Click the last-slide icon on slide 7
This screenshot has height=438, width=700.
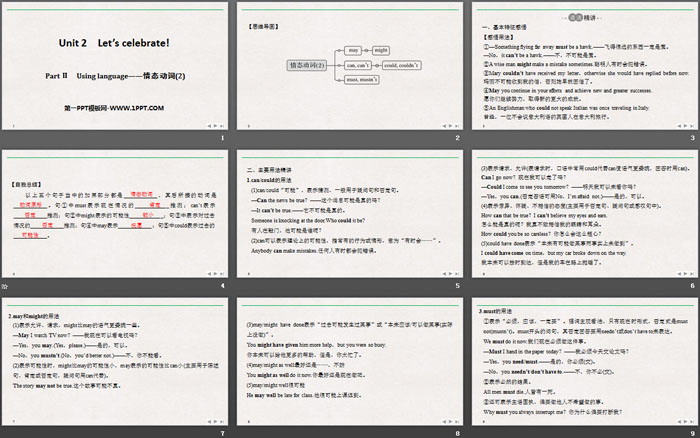(x=221, y=421)
